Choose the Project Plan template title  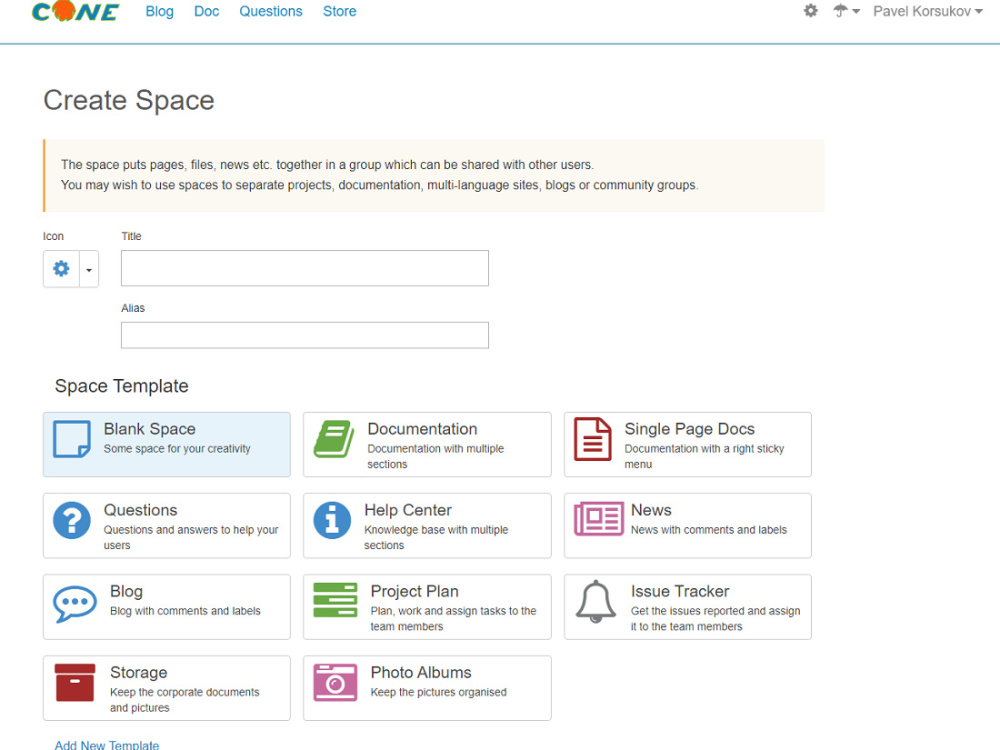pos(415,591)
